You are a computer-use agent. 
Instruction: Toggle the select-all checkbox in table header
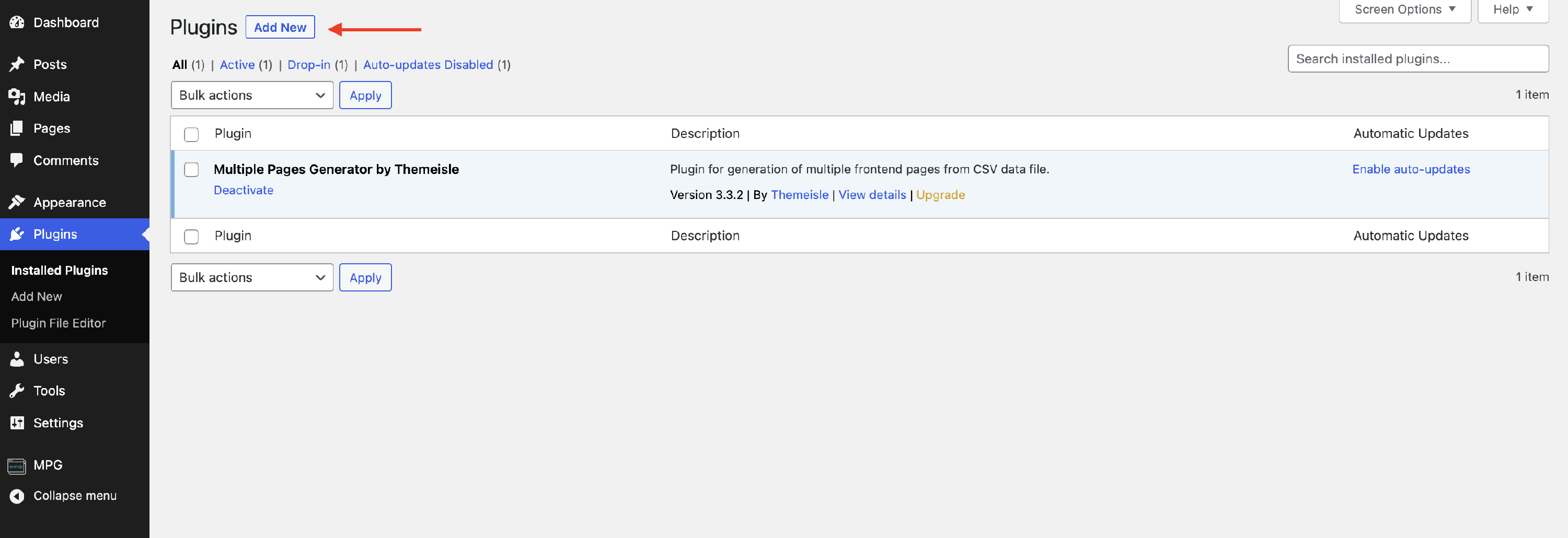point(191,134)
